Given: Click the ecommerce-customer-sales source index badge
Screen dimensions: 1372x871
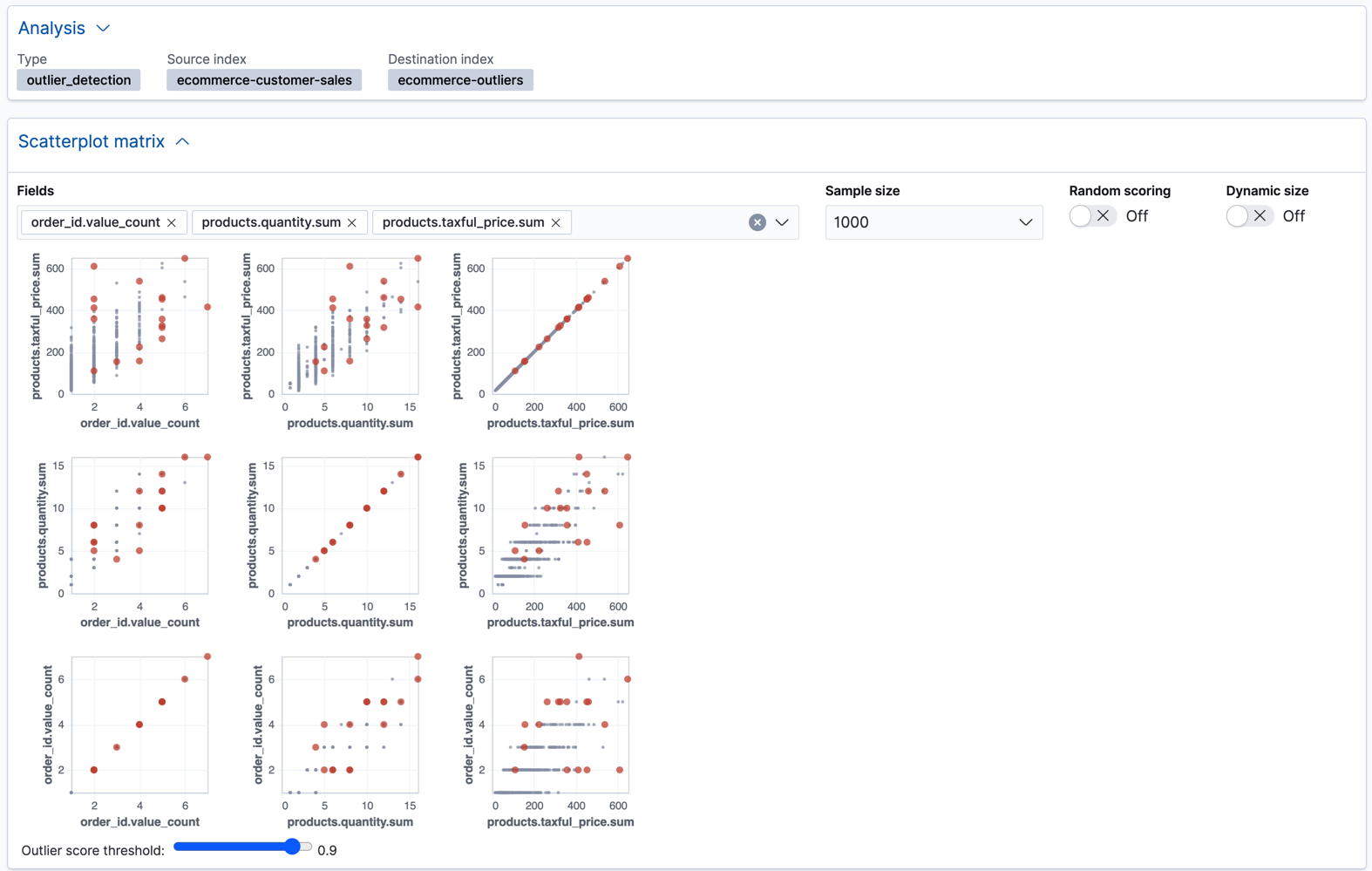Looking at the screenshot, I should pos(264,80).
